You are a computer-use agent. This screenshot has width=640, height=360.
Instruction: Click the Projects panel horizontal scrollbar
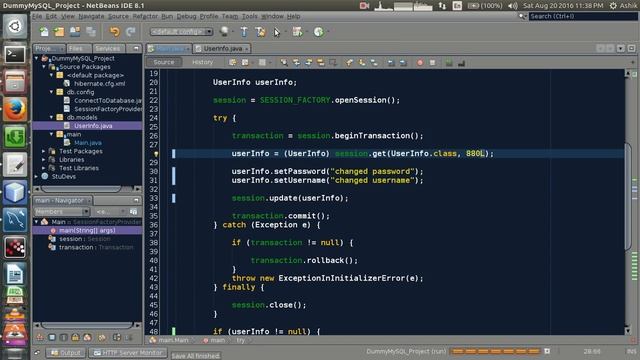pos(82,189)
